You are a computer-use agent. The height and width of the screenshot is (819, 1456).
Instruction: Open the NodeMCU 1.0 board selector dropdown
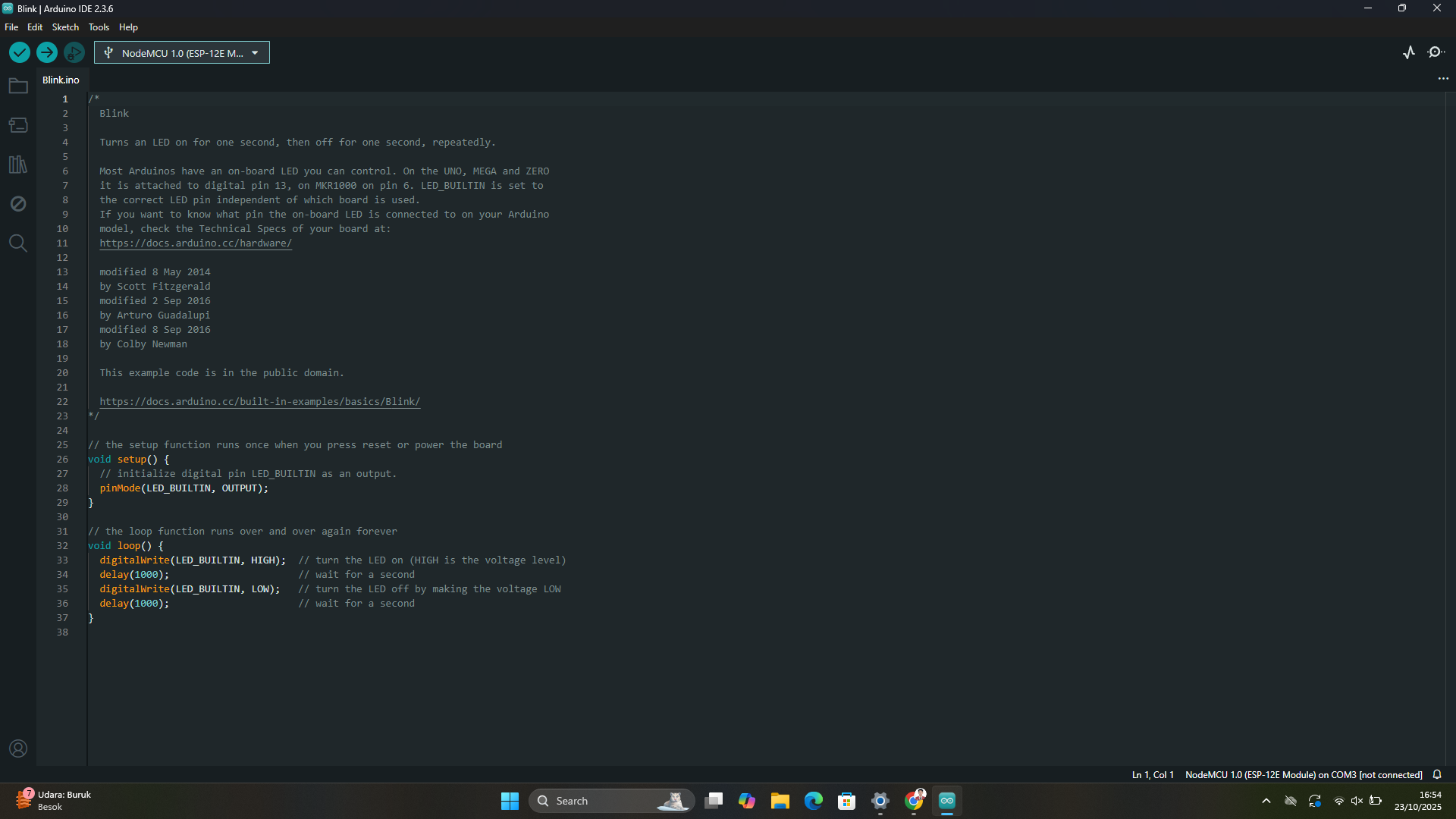pos(182,52)
